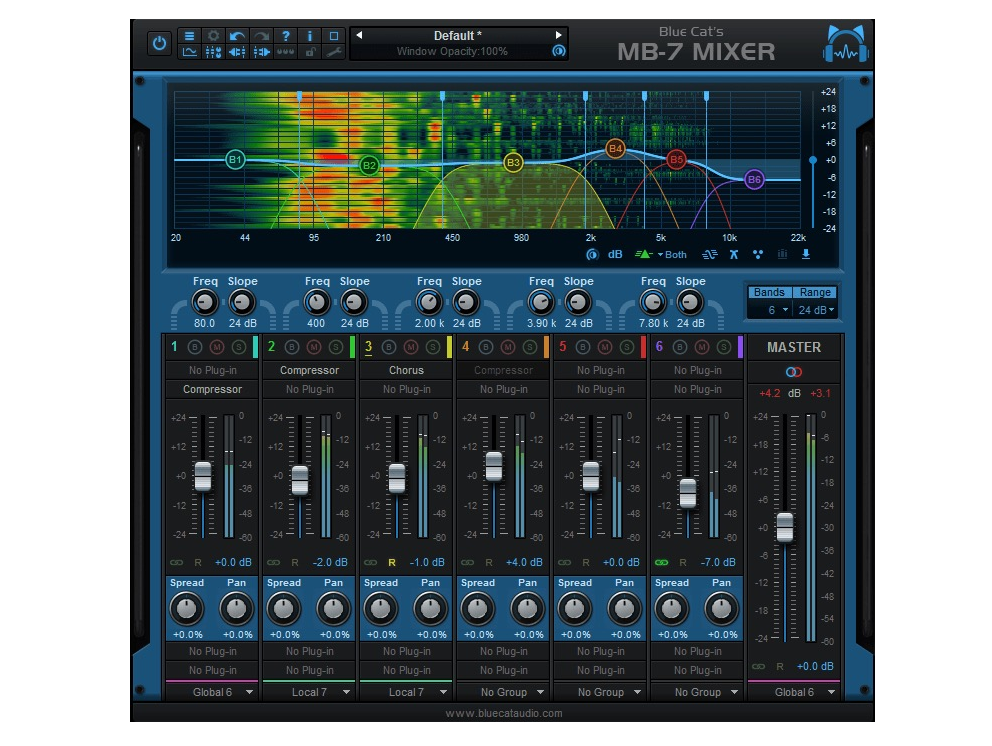Image resolution: width=992 pixels, height=746 pixels.
Task: Click the download arrow icon under spectrum
Action: [806, 254]
